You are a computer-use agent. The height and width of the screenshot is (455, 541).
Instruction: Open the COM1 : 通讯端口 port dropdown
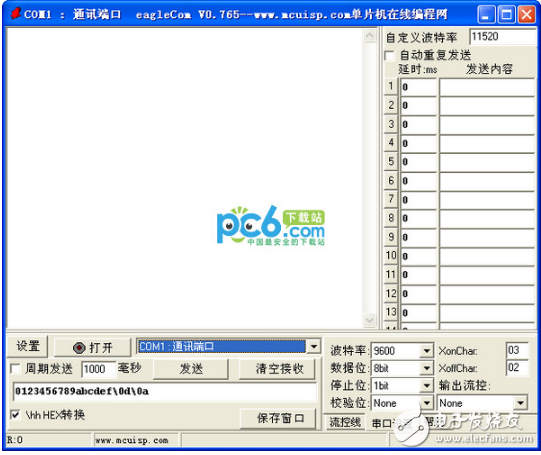[x=314, y=346]
